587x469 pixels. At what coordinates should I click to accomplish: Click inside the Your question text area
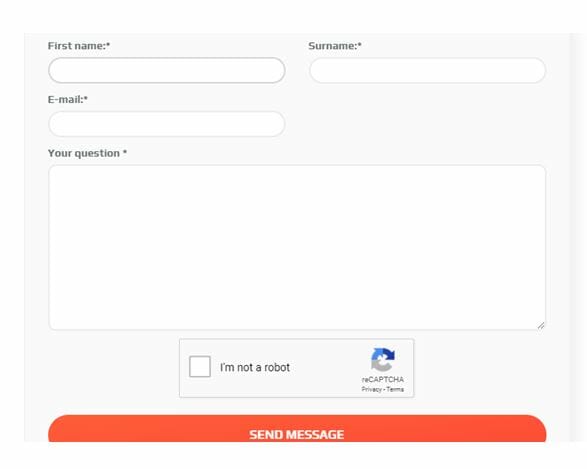[297, 247]
